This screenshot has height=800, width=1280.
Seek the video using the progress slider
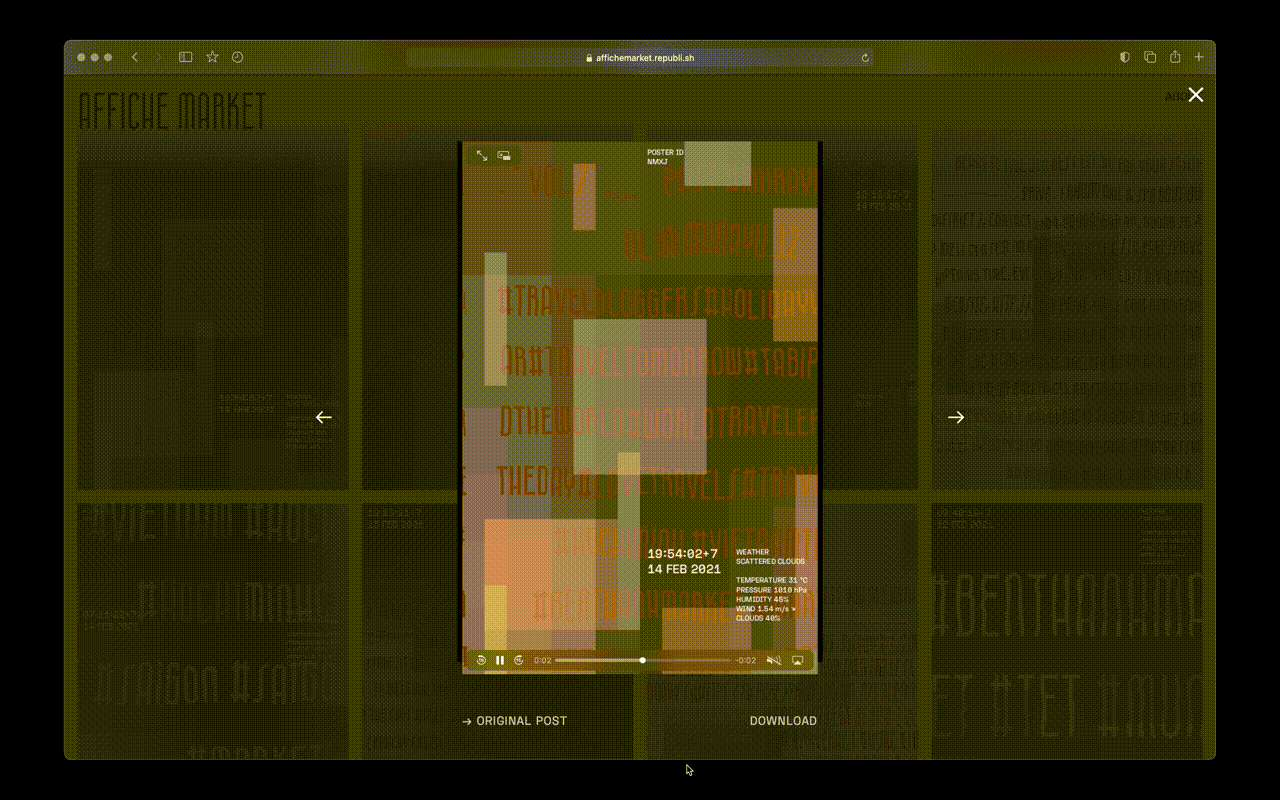[643, 660]
